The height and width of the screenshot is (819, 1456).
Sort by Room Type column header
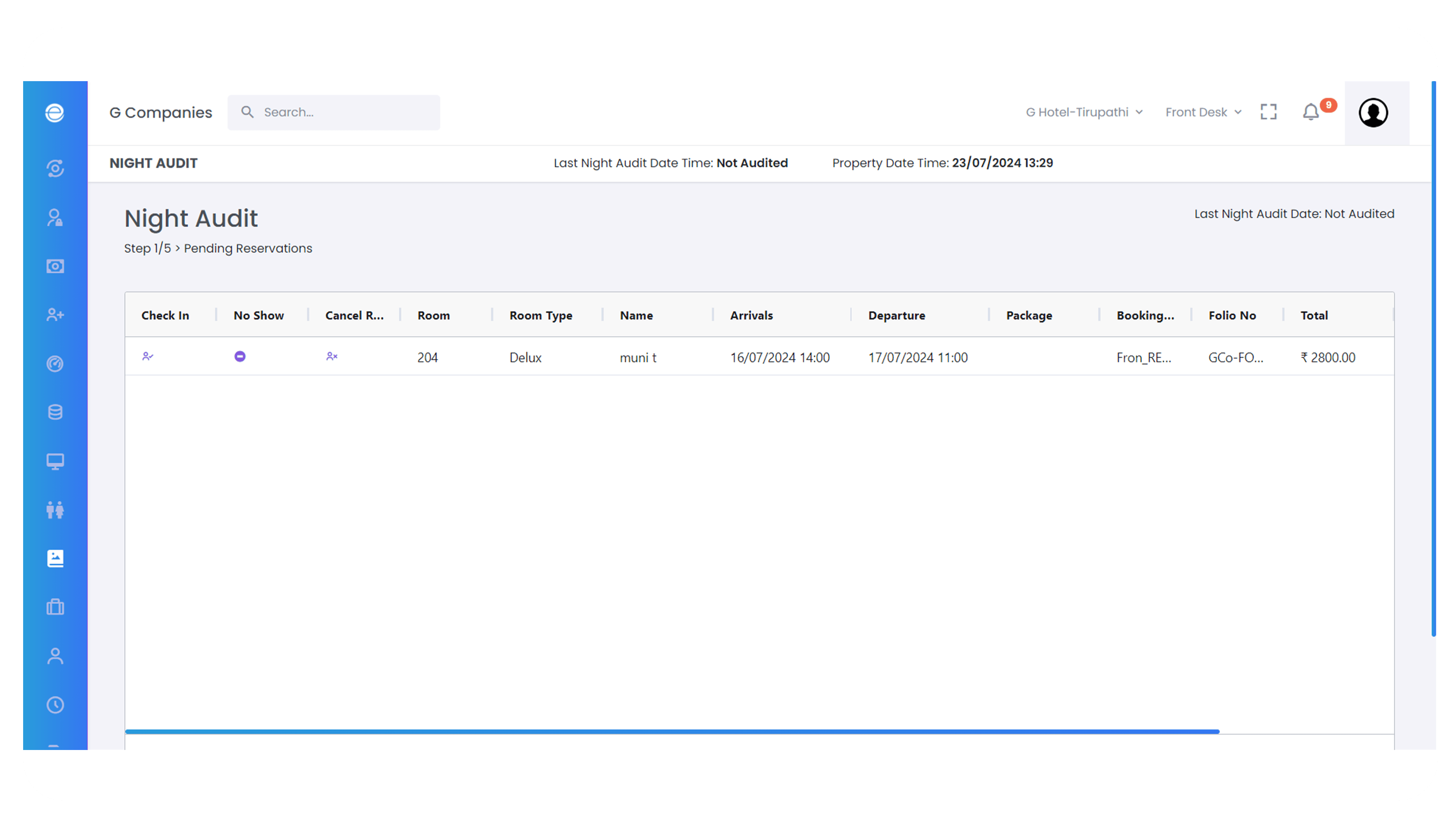pos(541,315)
